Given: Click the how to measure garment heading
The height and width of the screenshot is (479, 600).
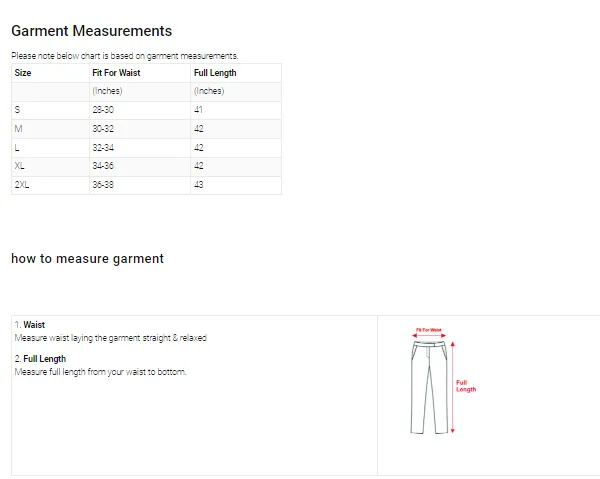Looking at the screenshot, I should pyautogui.click(x=87, y=259).
